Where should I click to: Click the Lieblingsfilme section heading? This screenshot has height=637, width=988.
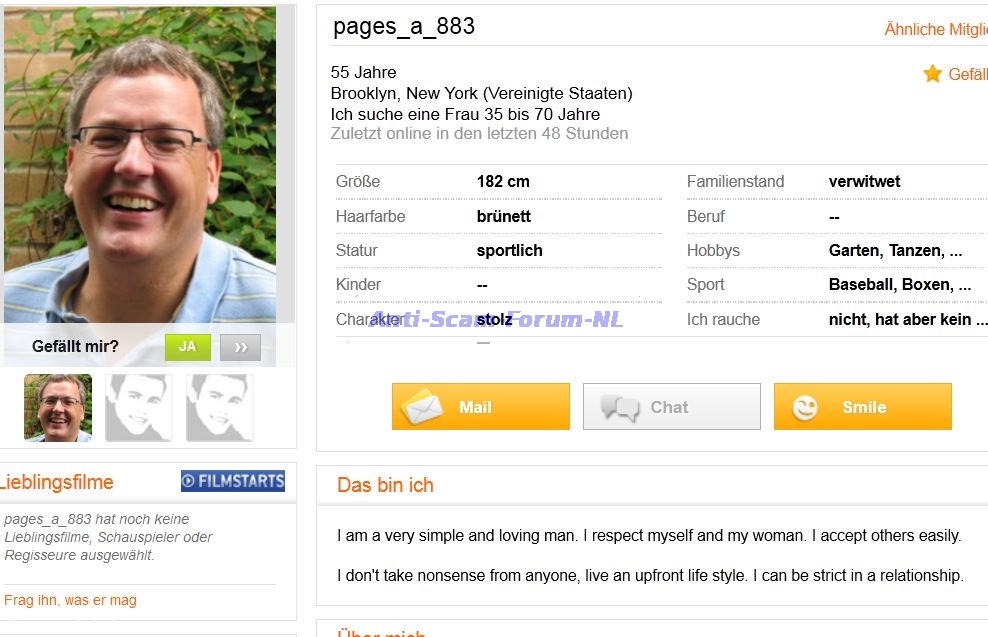[x=56, y=482]
